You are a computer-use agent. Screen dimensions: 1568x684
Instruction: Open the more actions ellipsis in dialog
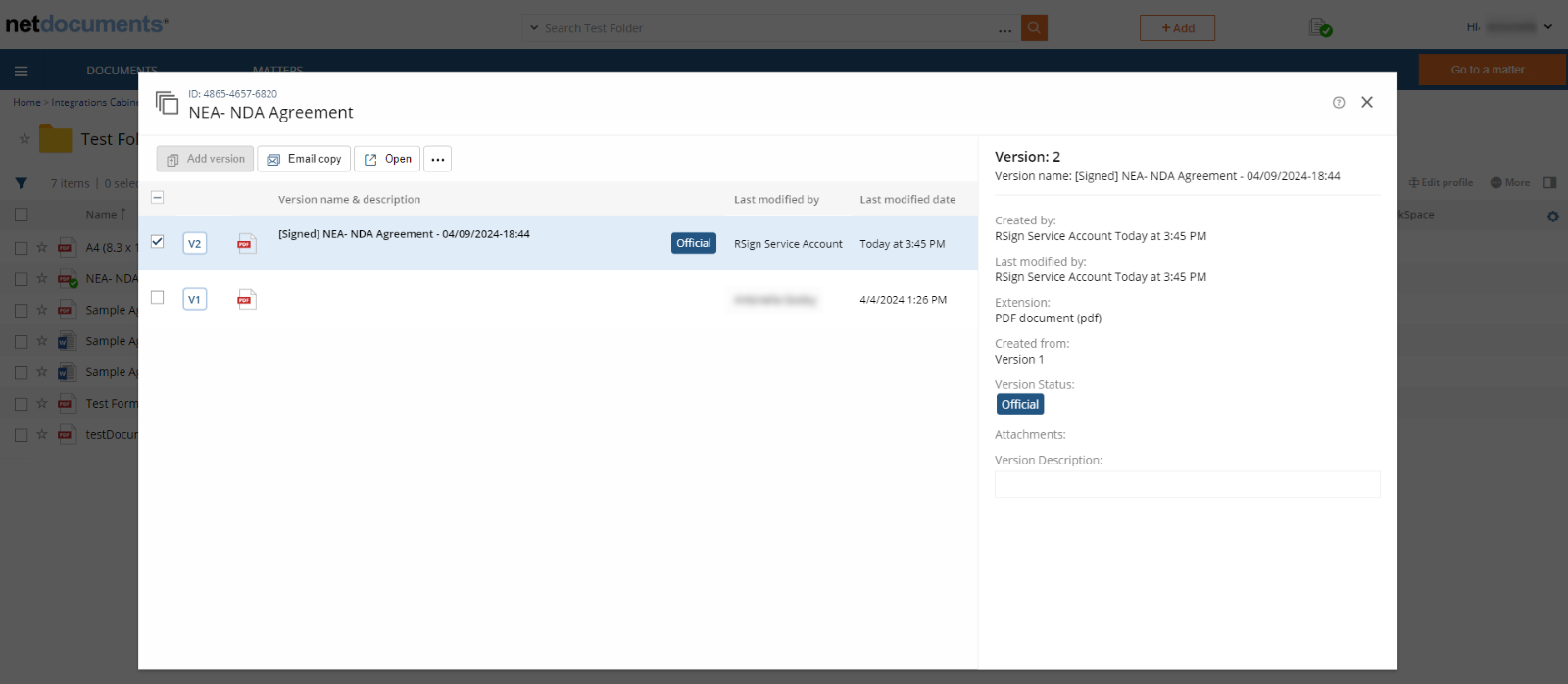coord(438,159)
